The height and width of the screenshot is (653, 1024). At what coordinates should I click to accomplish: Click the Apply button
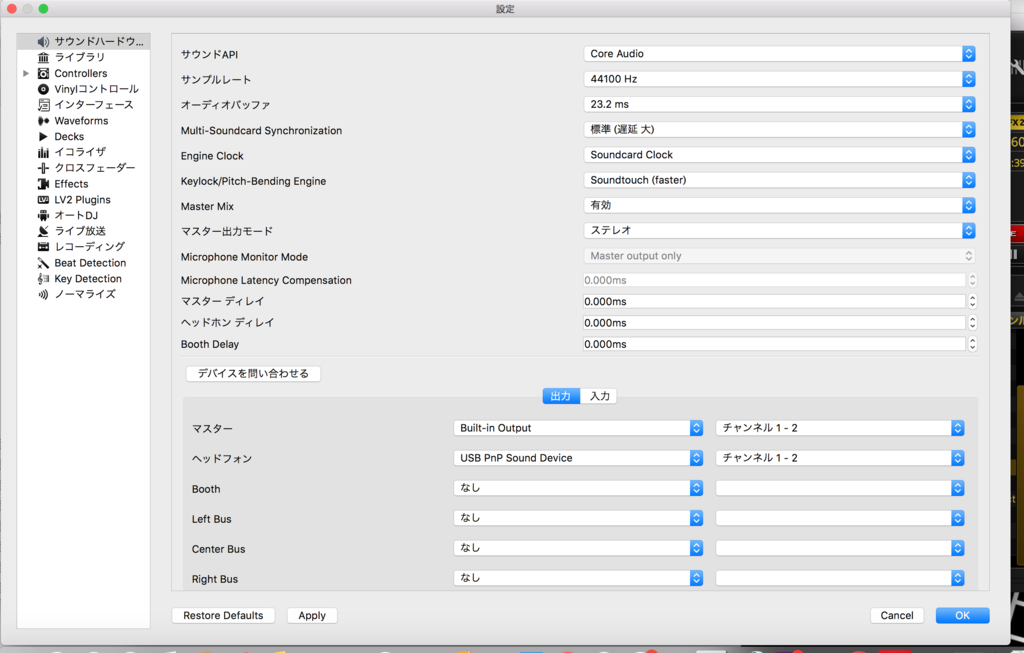point(312,616)
